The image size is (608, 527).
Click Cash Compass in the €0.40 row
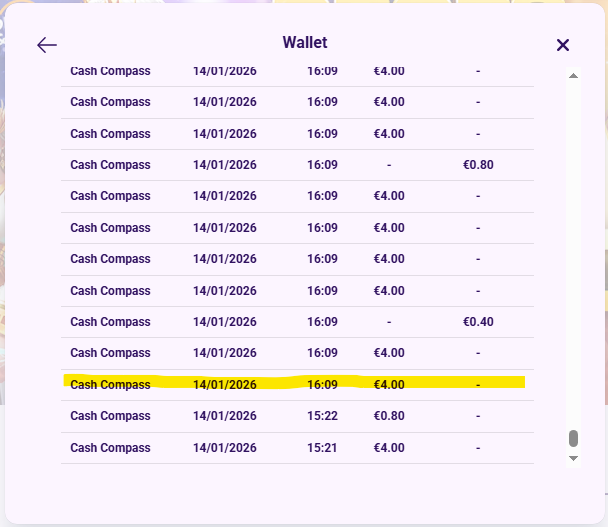tap(110, 322)
